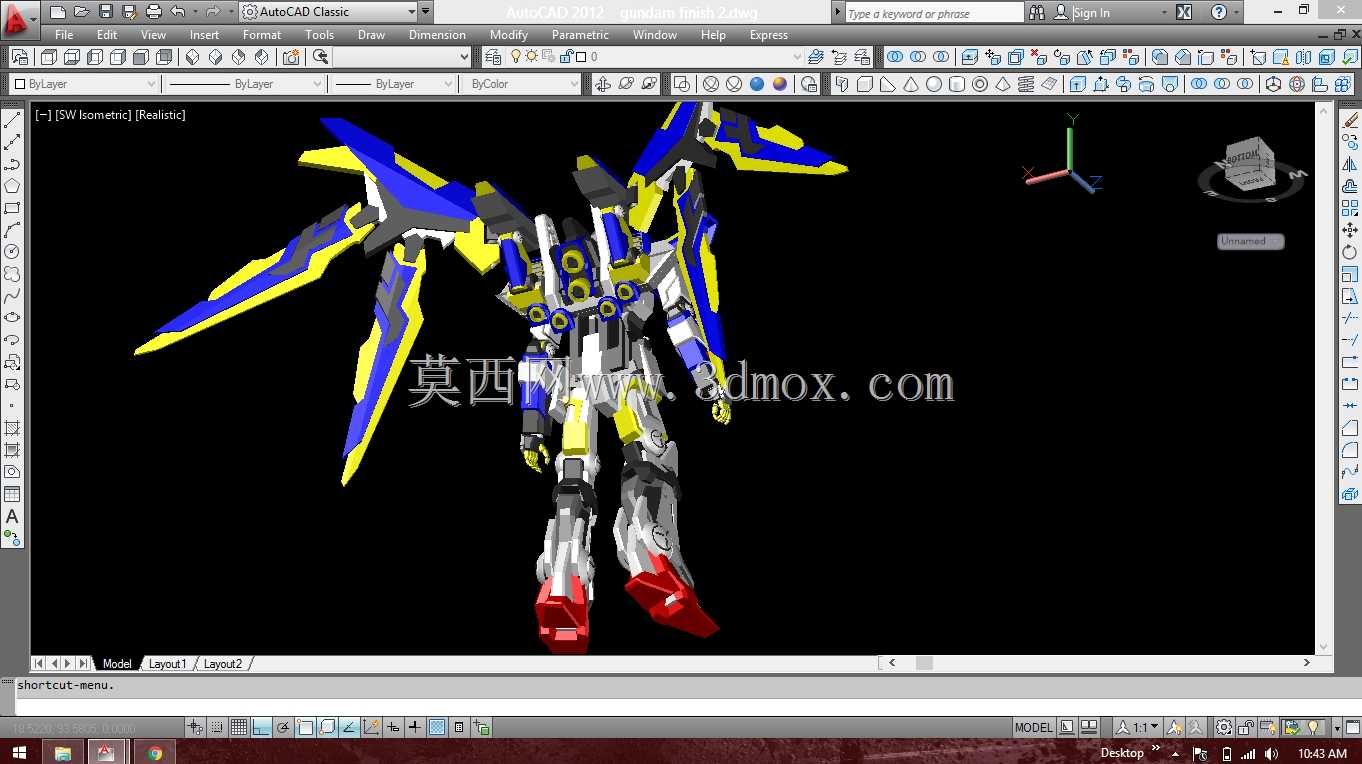
Task: Open the ByLayer lineweight dropdown
Action: pos(394,84)
